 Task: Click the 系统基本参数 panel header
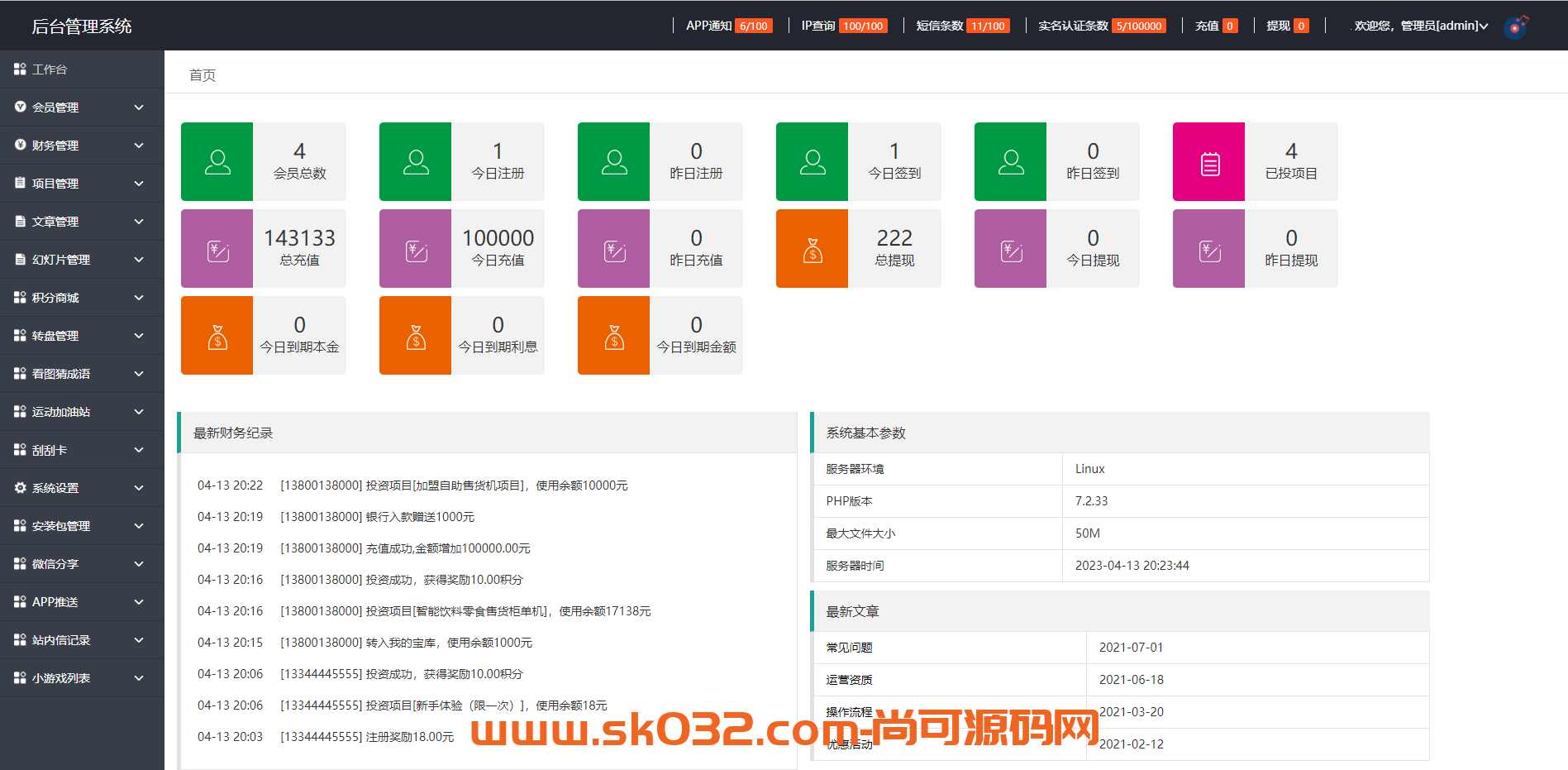(x=1119, y=433)
